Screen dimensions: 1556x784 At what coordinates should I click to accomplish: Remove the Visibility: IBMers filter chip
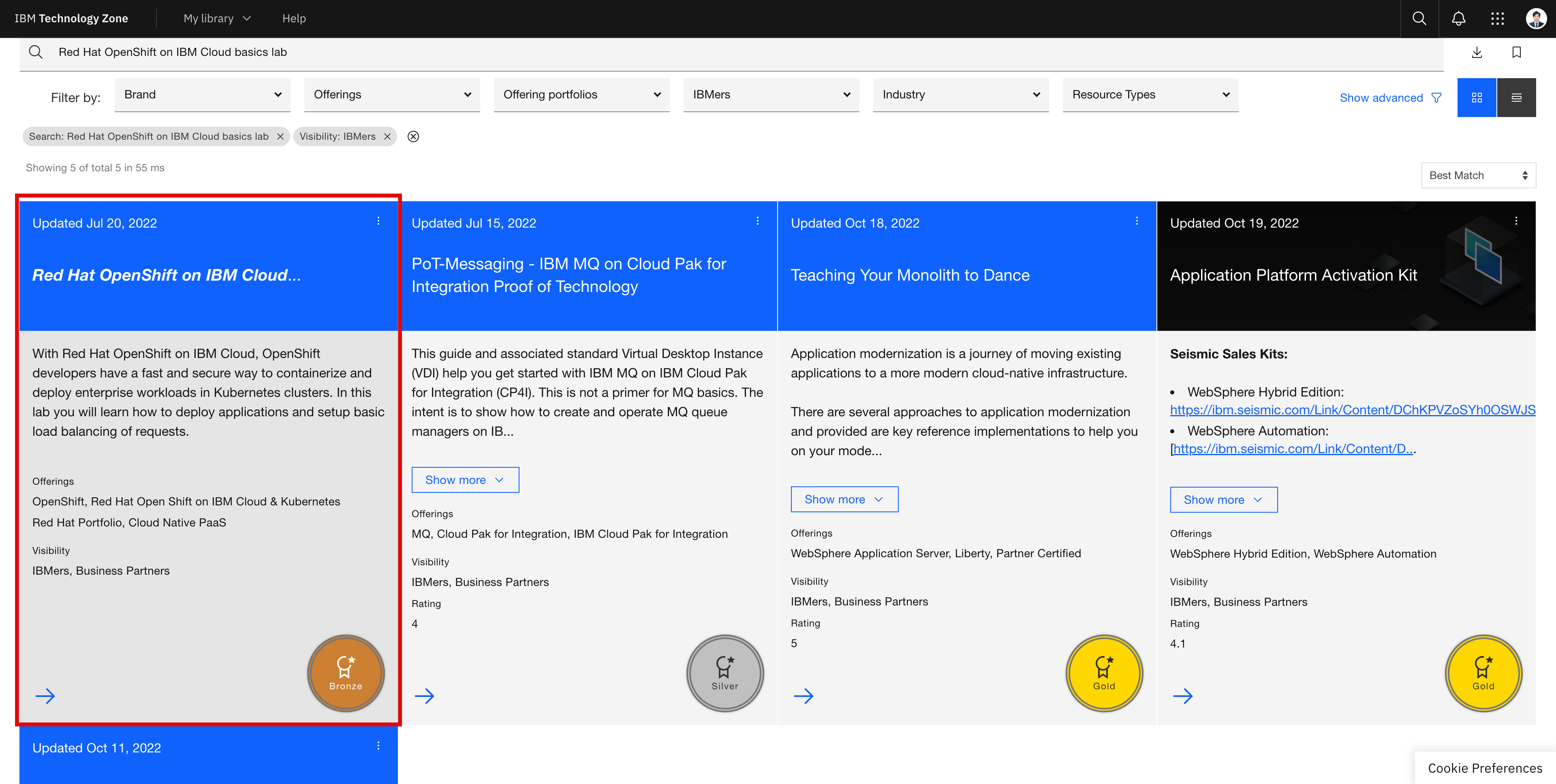(387, 136)
